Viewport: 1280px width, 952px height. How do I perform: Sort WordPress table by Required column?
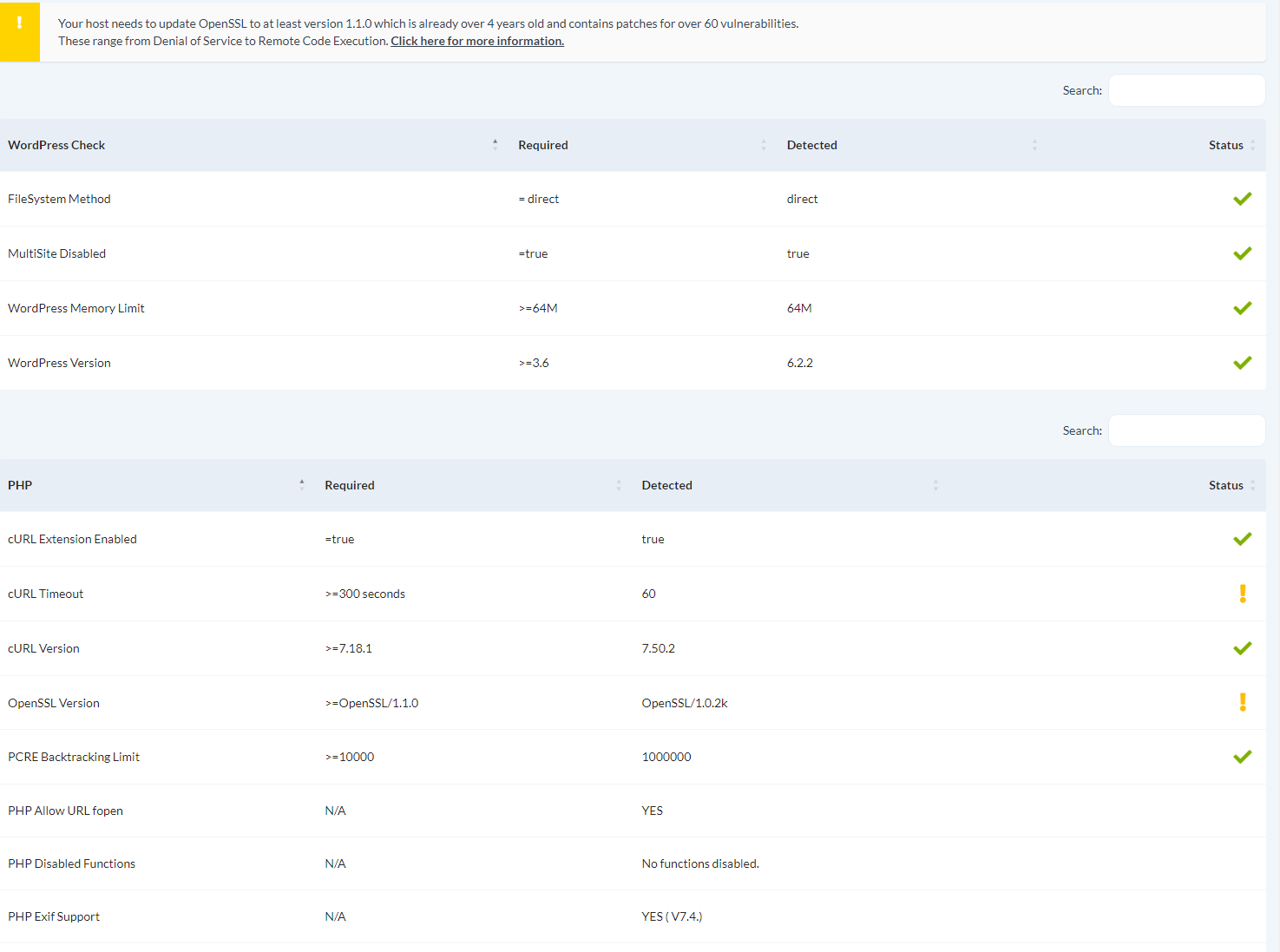pyautogui.click(x=644, y=145)
